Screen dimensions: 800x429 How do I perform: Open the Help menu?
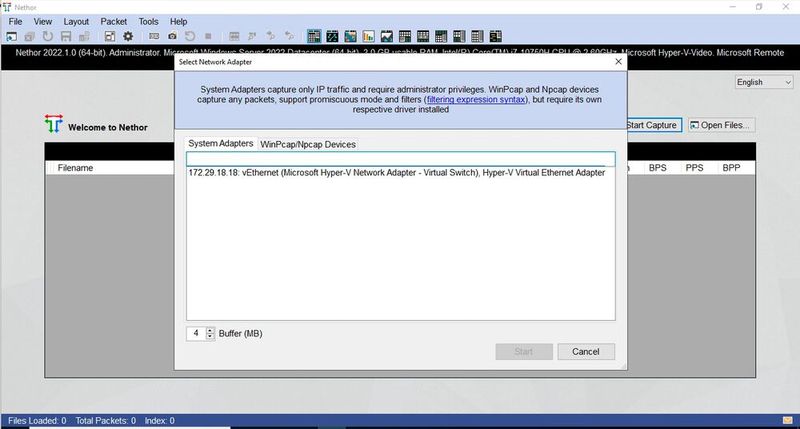coord(179,21)
